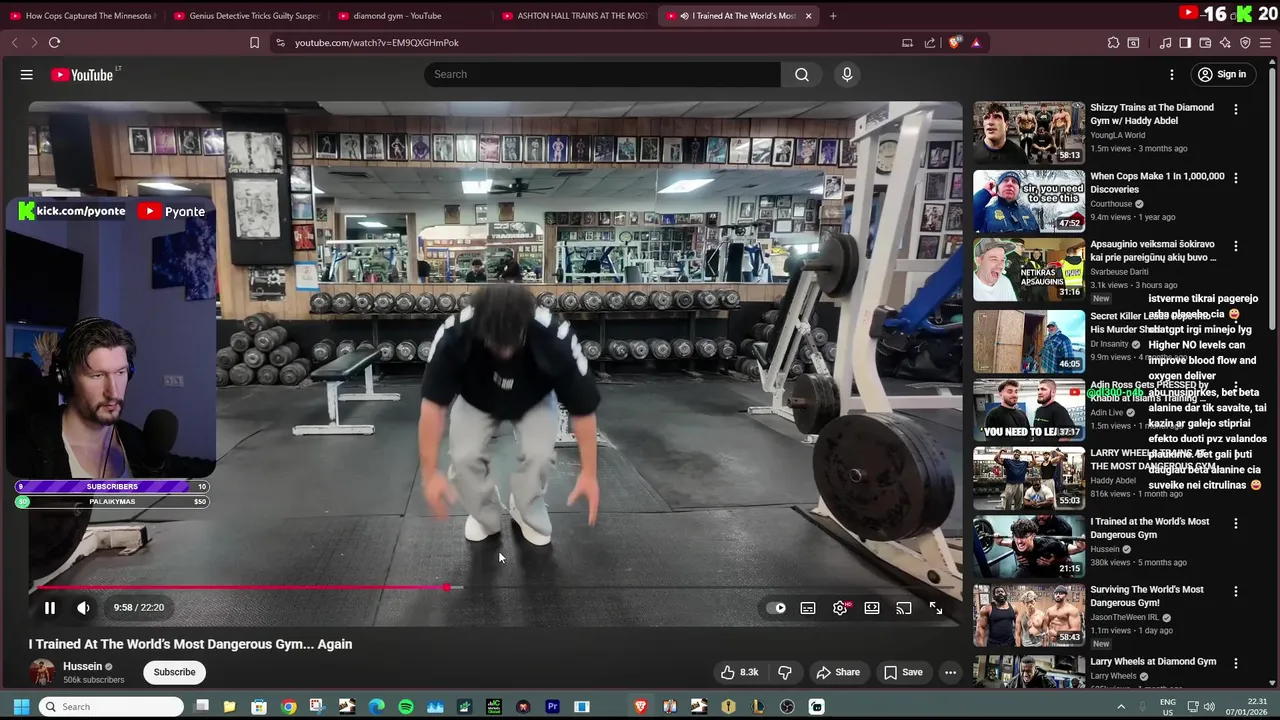This screenshot has height=720, width=1280.
Task: Show hidden system tray icons
Action: (x=1121, y=707)
